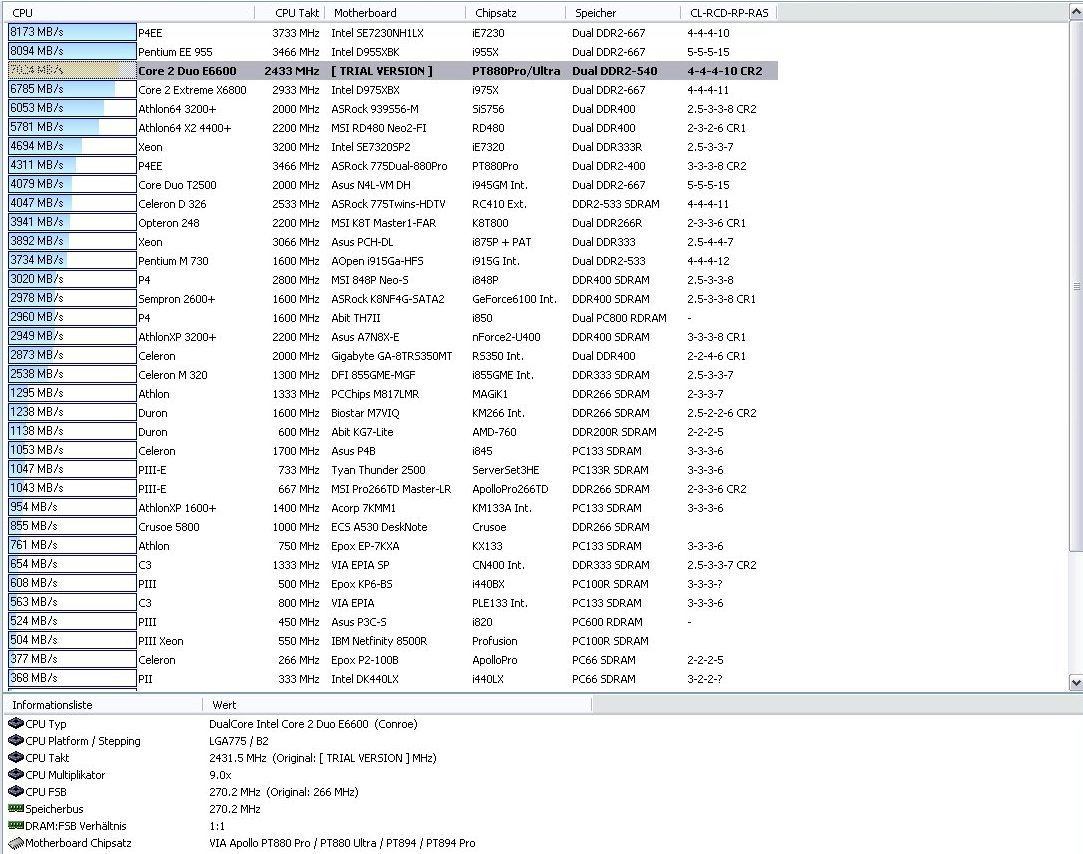This screenshot has height=854, width=1083.
Task: Click the IBM Netfinity 8500R motherboard cell
Action: tap(379, 640)
